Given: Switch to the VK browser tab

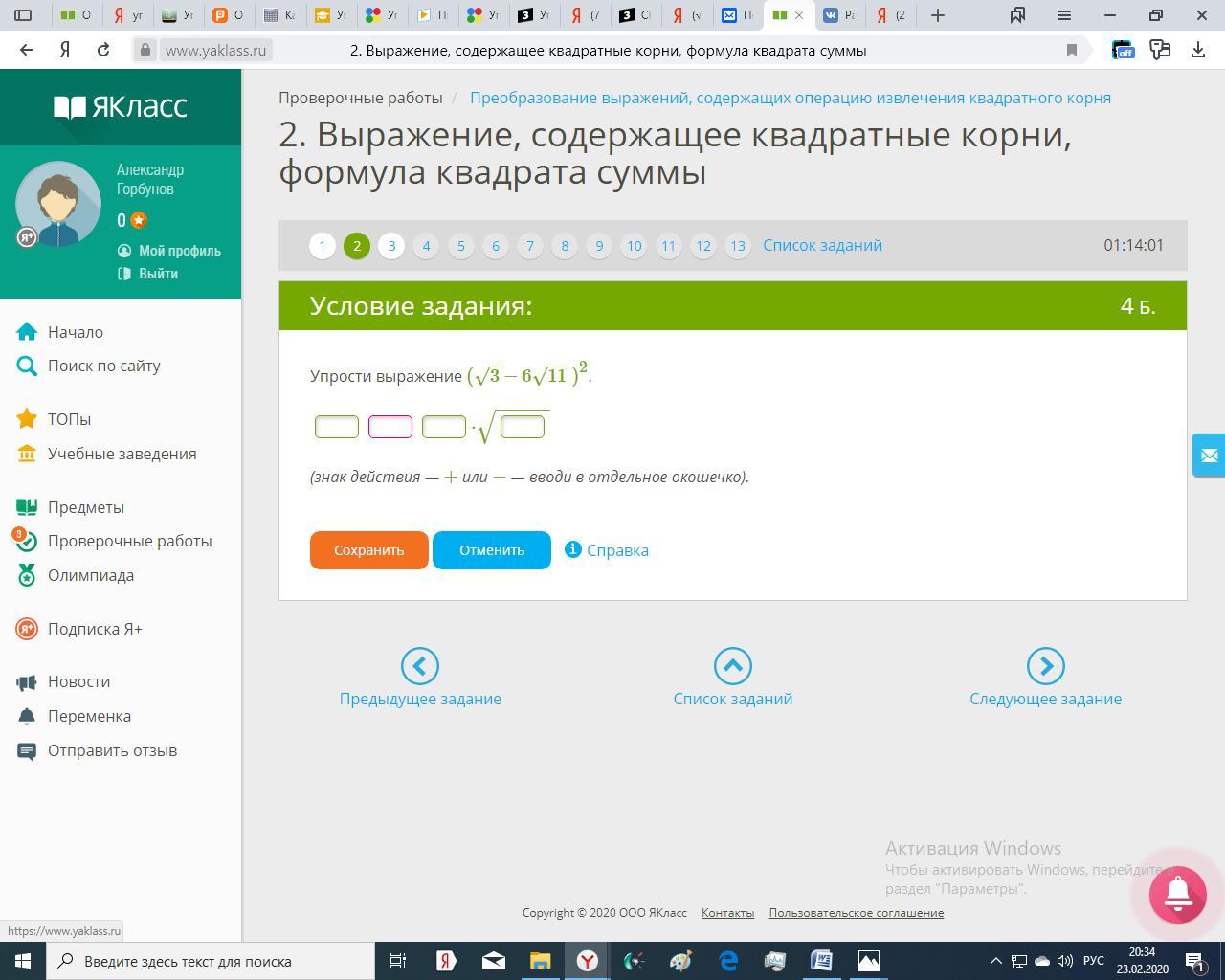Looking at the screenshot, I should pos(838,14).
